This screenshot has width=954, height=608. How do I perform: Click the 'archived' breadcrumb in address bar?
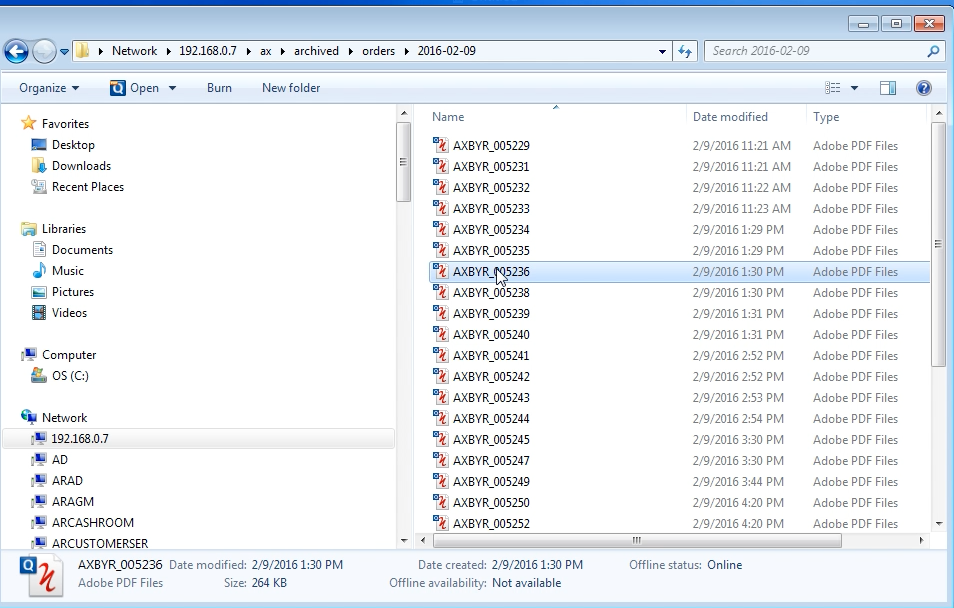coord(316,51)
